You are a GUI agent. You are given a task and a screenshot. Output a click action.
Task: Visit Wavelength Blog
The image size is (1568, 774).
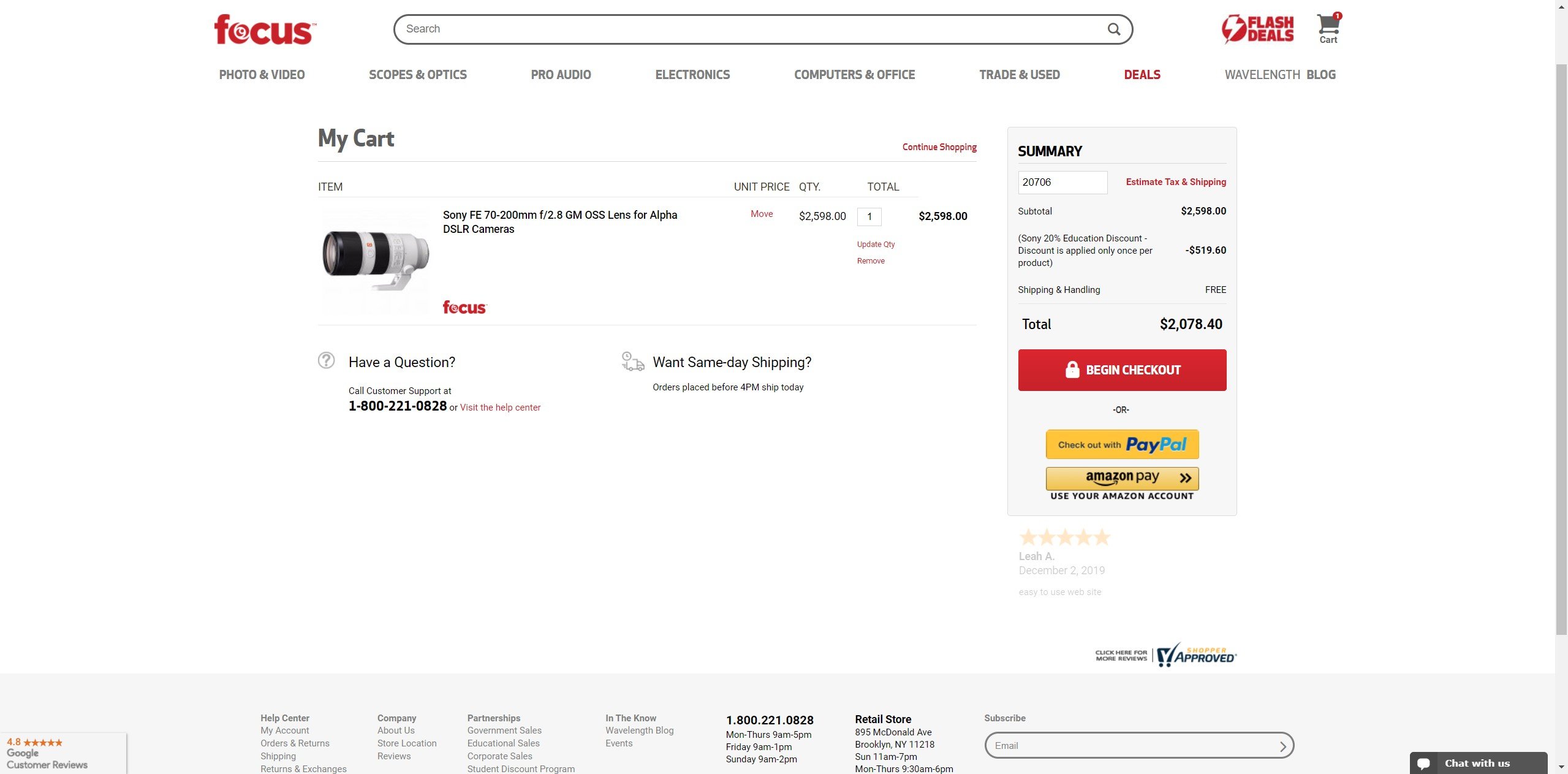[x=1280, y=75]
